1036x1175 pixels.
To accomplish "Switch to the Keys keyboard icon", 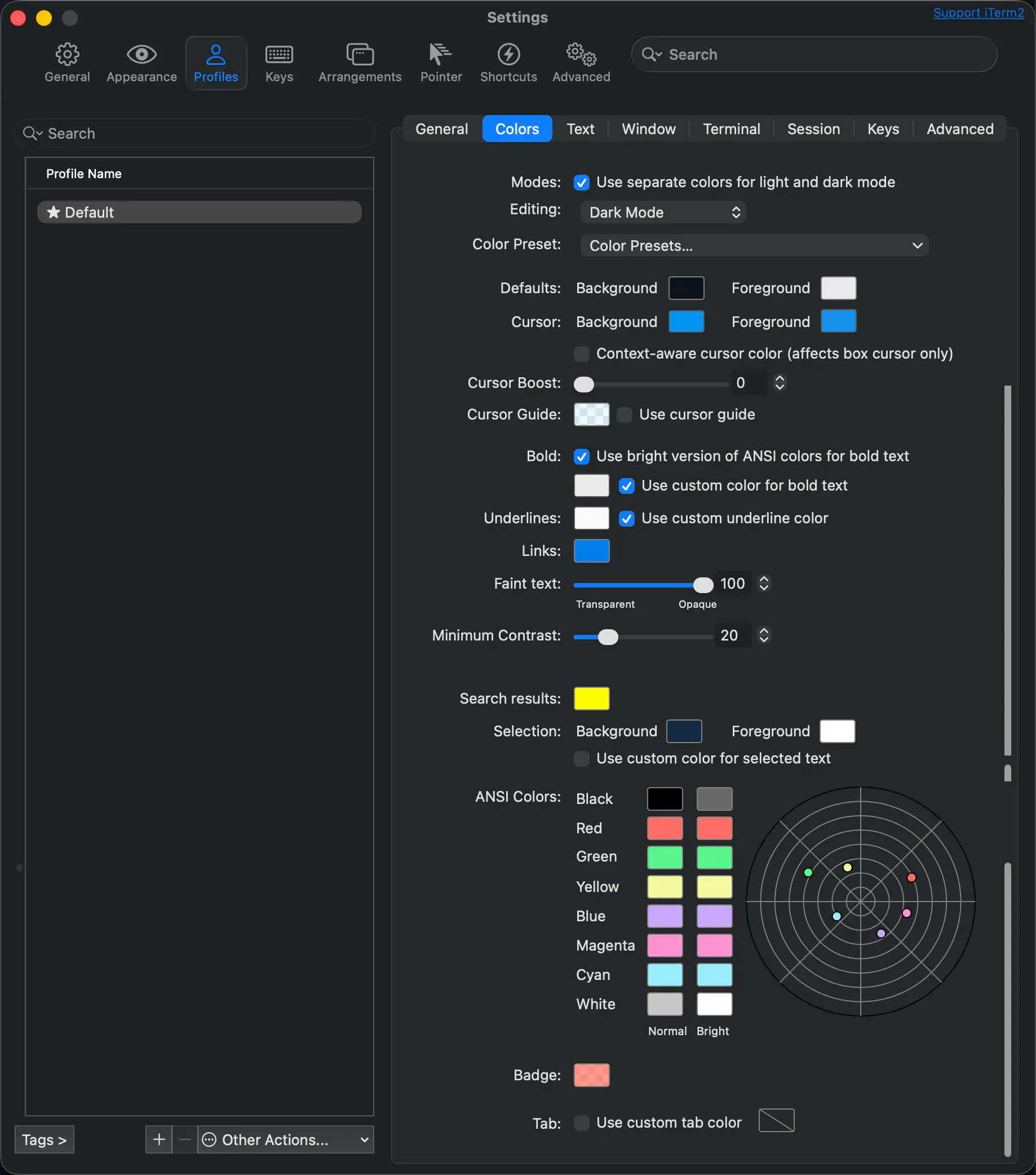I will click(279, 55).
